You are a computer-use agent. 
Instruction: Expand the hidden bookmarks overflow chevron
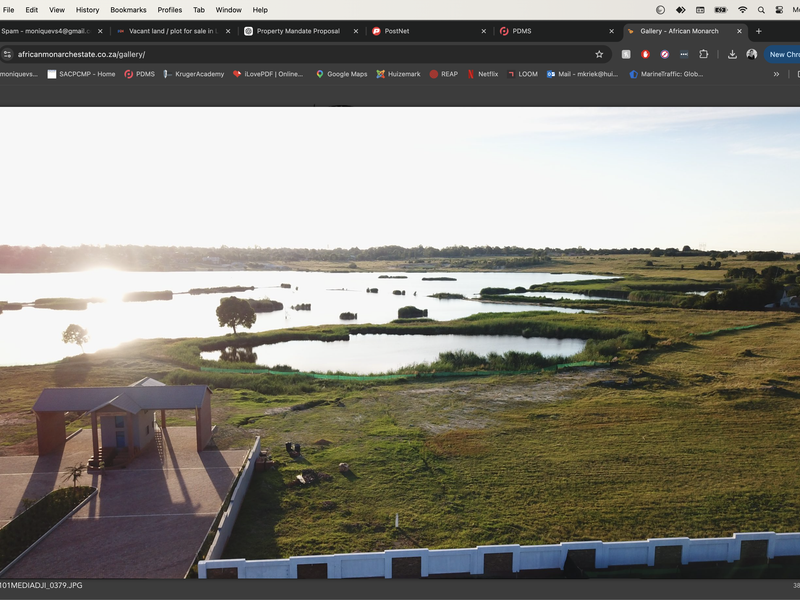point(776,74)
